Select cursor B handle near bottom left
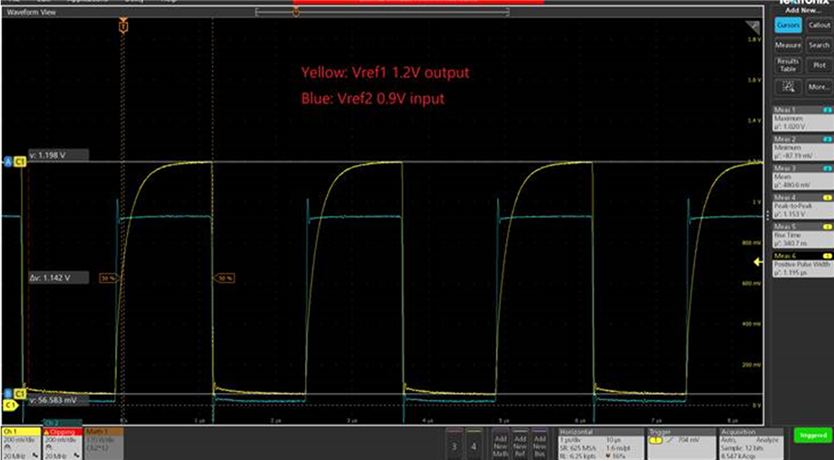The width and height of the screenshot is (834, 460). click(8, 394)
